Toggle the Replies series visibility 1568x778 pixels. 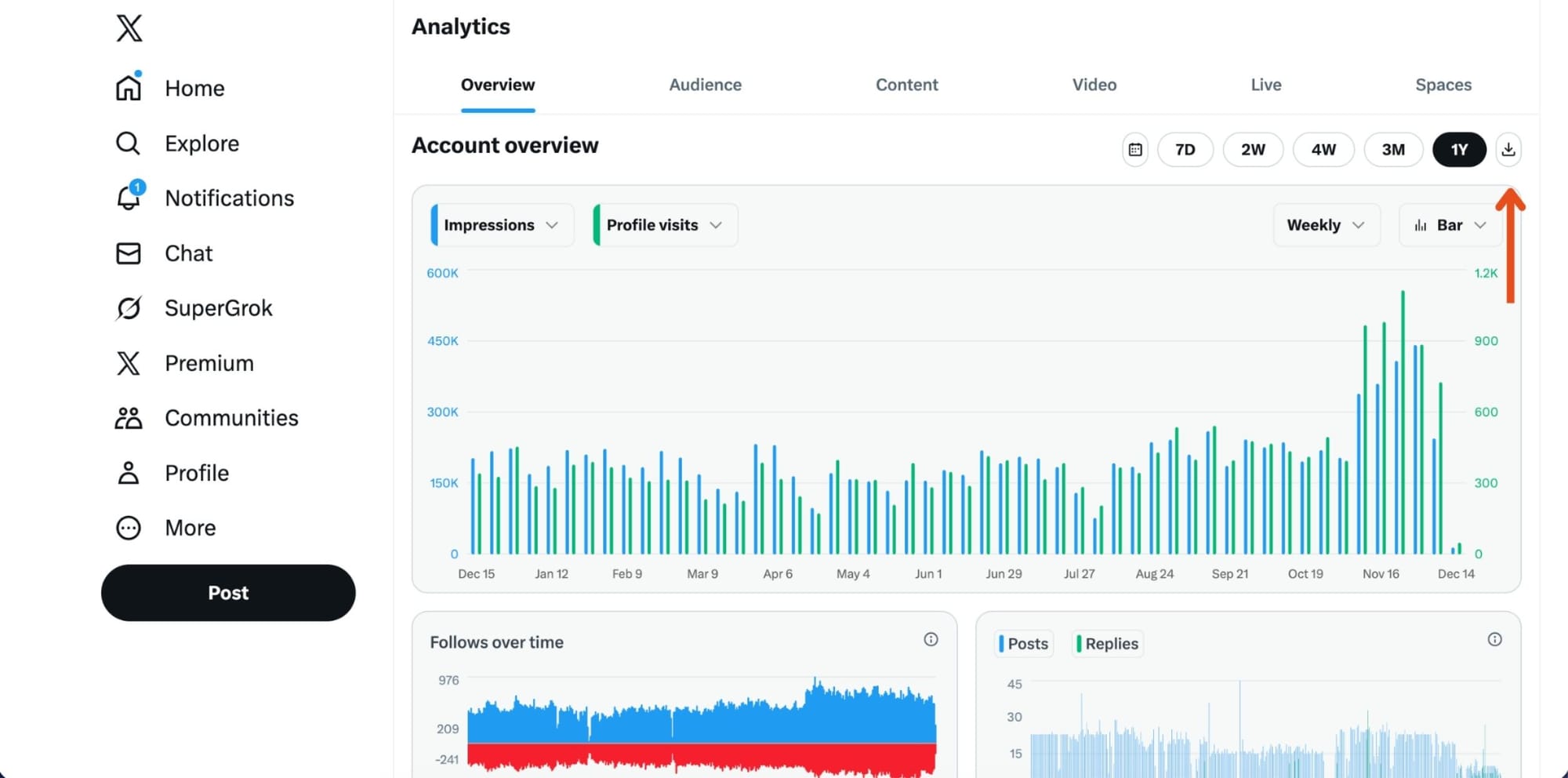(1107, 643)
